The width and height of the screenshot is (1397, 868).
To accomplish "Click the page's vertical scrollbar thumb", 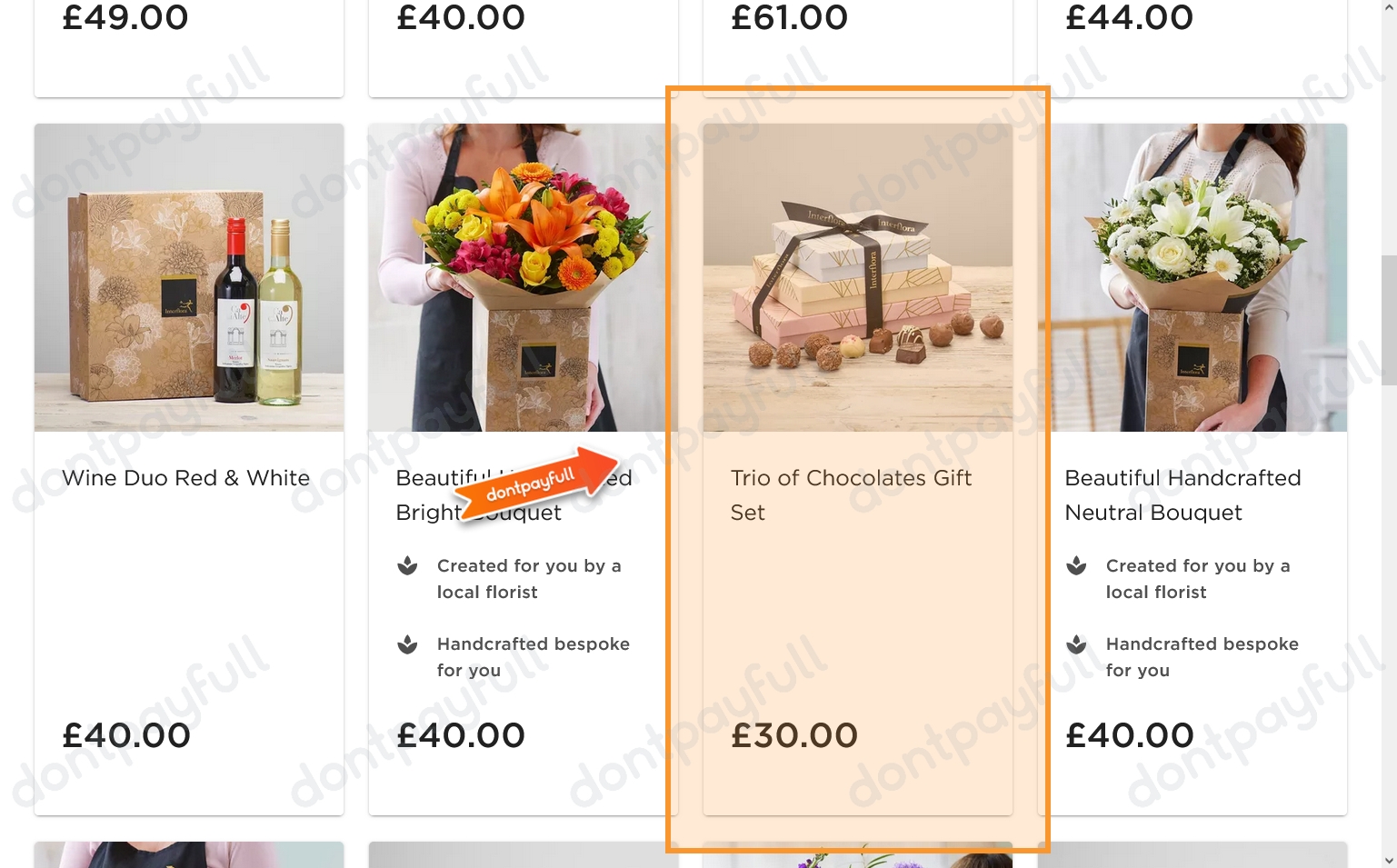I will point(1389,320).
